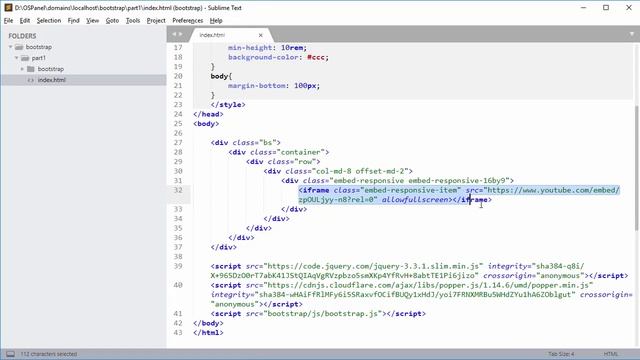The width and height of the screenshot is (640, 360).
Task: Open the File menu
Action: point(8,20)
